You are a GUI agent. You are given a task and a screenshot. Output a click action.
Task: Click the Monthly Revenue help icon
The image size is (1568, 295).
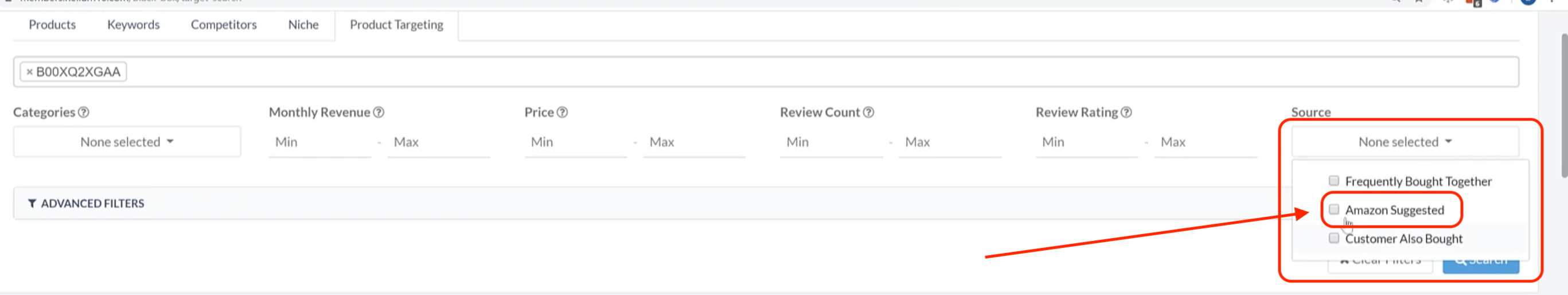(379, 112)
